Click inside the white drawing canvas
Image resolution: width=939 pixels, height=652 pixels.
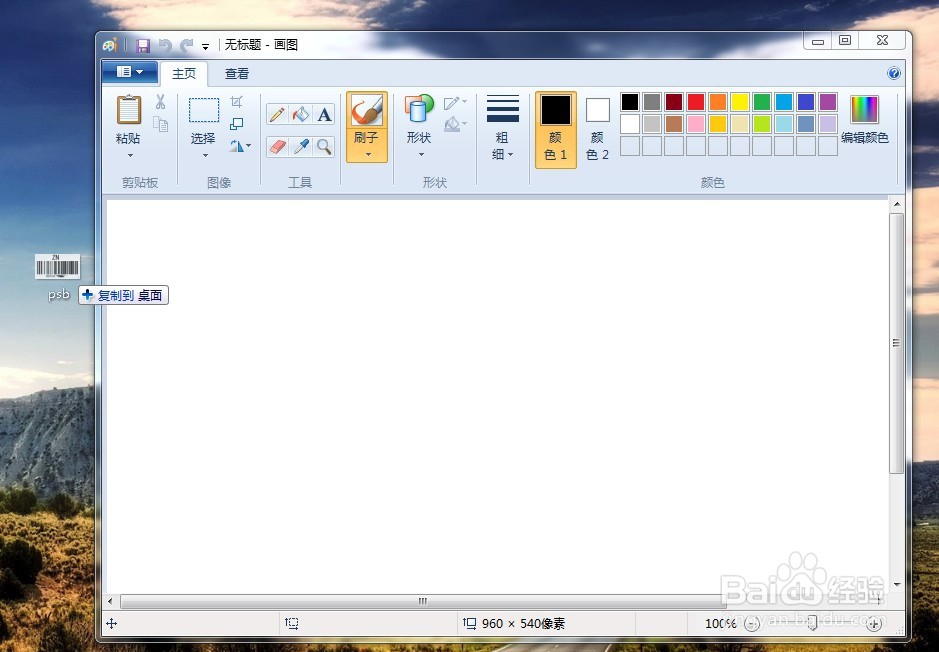click(x=496, y=396)
